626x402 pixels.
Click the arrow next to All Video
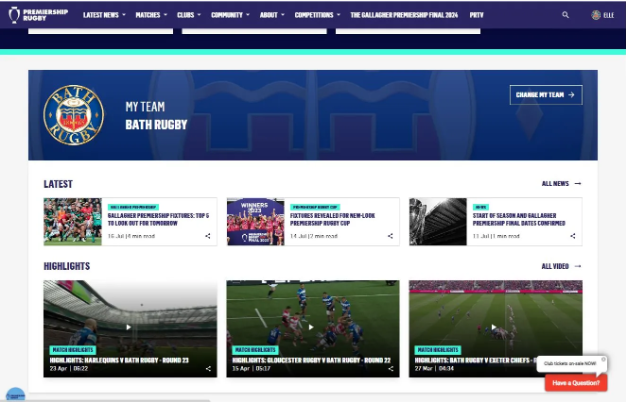point(578,266)
